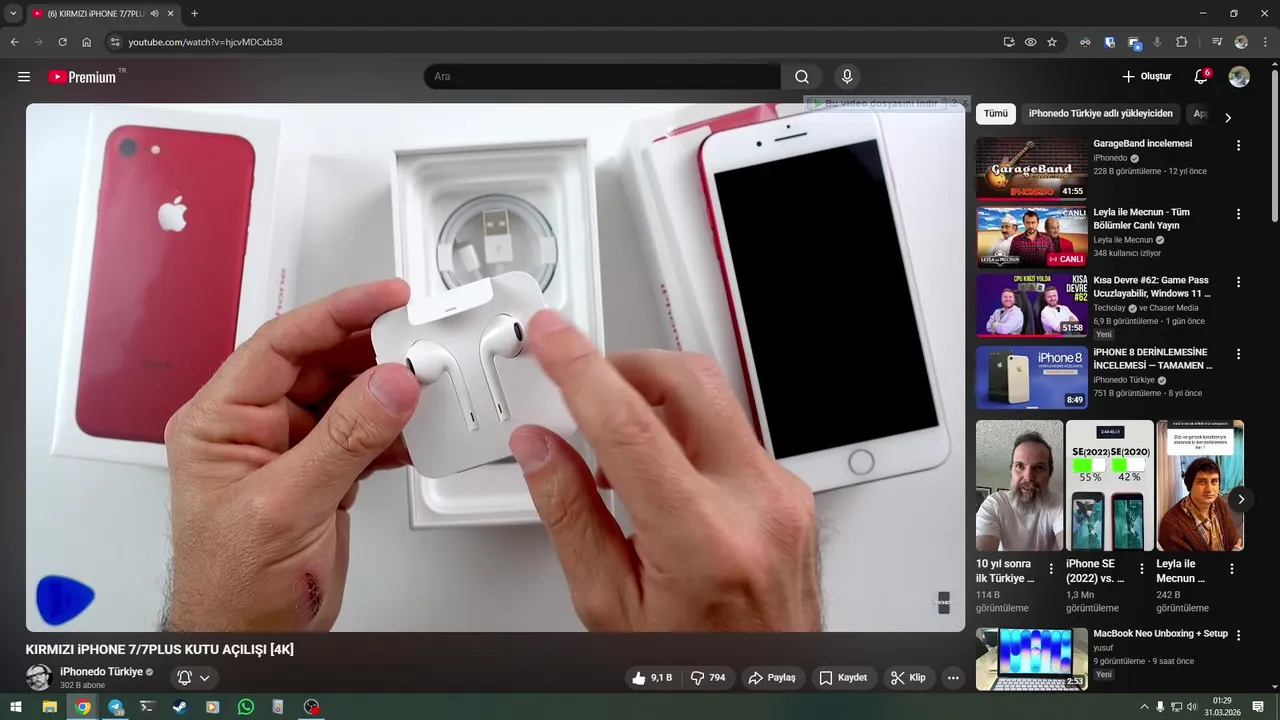Open the iPhonedo Türkiye channel avatar
1280x720 pixels.
[39, 677]
